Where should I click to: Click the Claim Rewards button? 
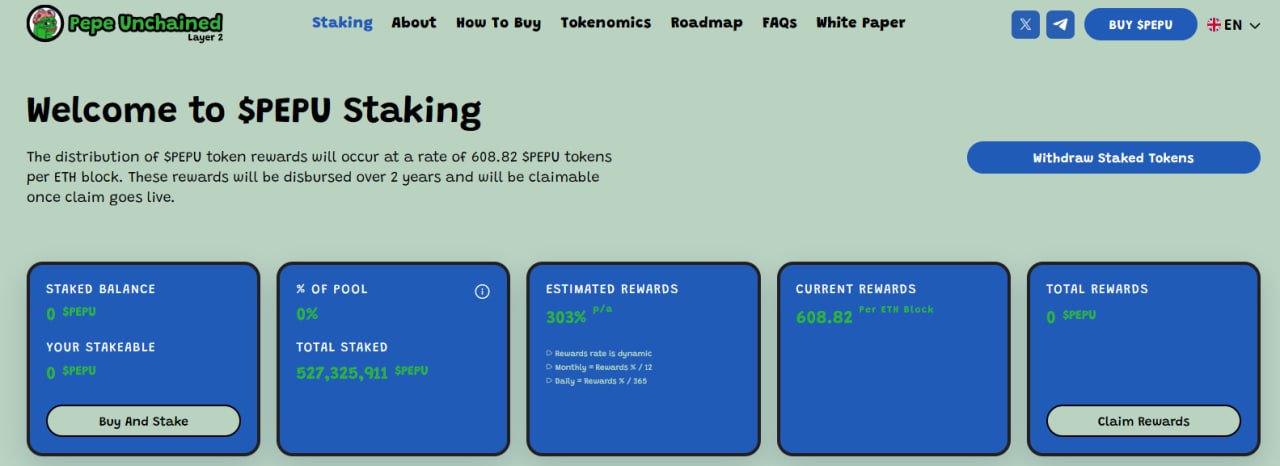click(x=1143, y=421)
